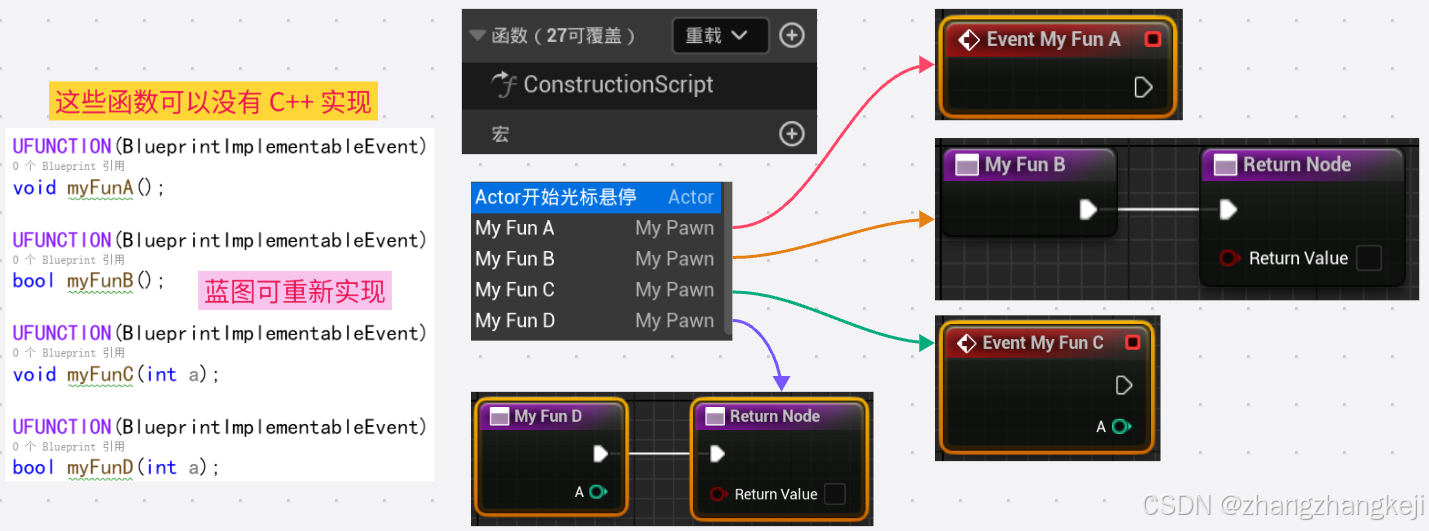Click the A integer pin on My Fun D

coord(598,492)
